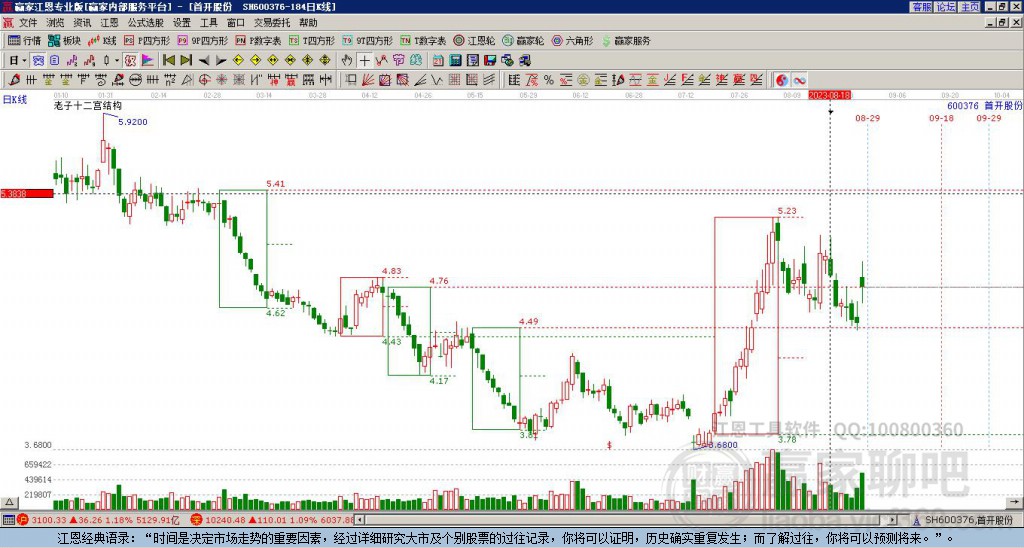Click the 板块 toolbar button
This screenshot has width=1024, height=548.
[64, 40]
